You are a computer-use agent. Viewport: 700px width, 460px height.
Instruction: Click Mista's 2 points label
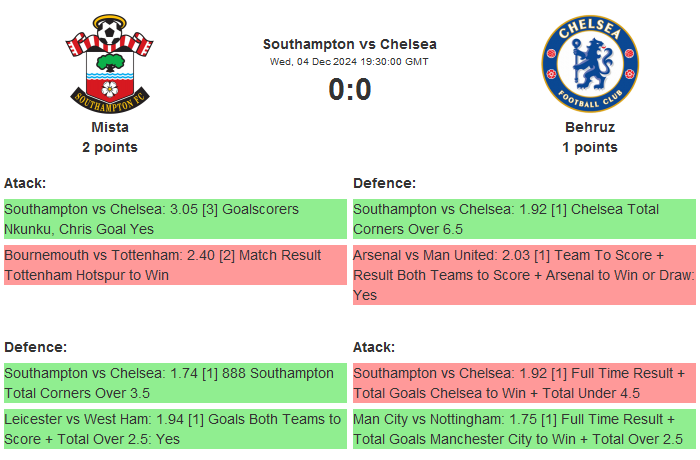coord(110,147)
